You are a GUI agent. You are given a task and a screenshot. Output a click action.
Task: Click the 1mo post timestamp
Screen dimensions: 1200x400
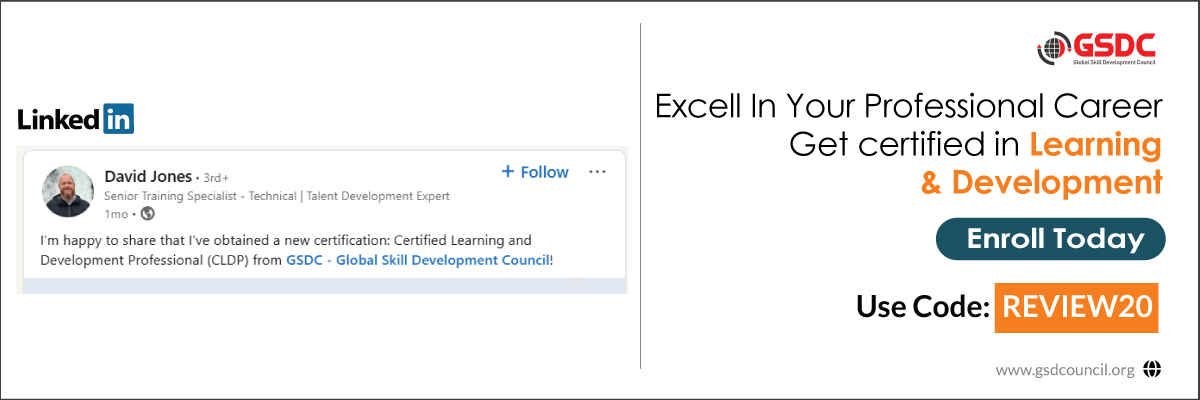coord(116,213)
